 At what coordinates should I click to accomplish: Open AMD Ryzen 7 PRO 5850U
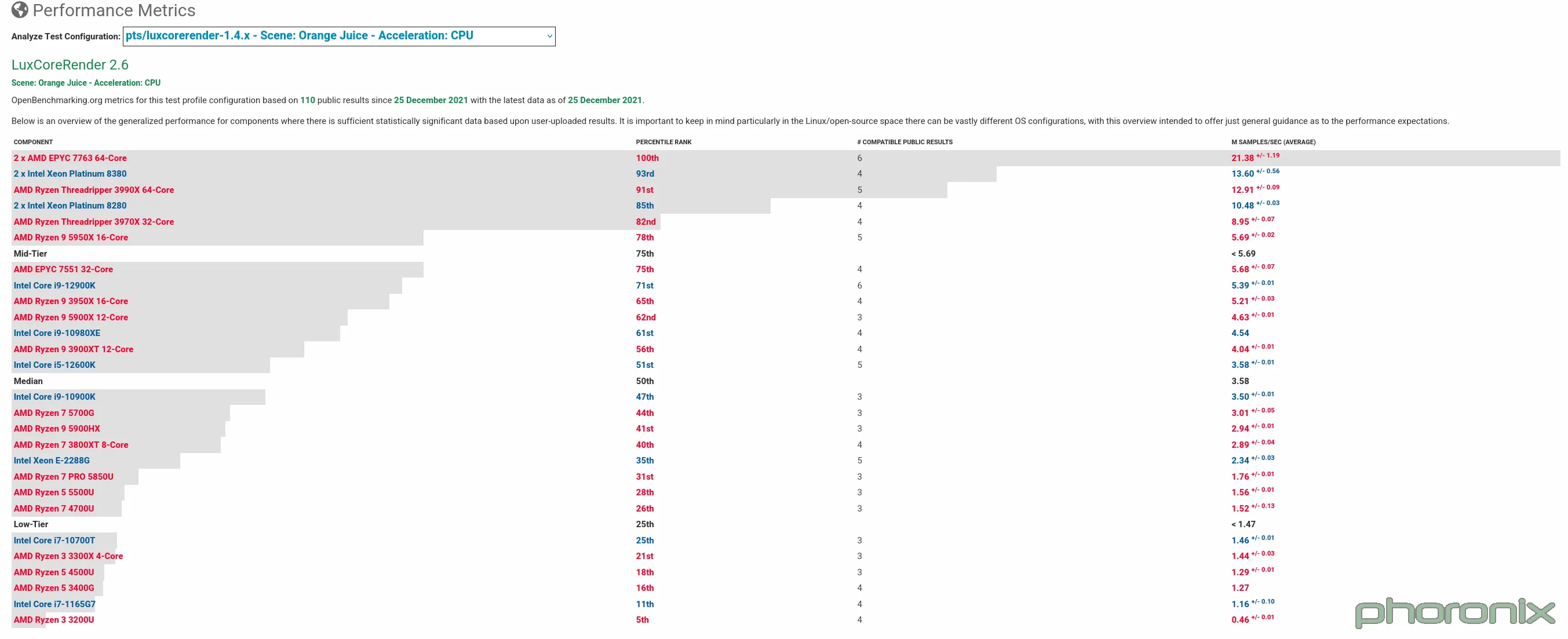(x=63, y=477)
